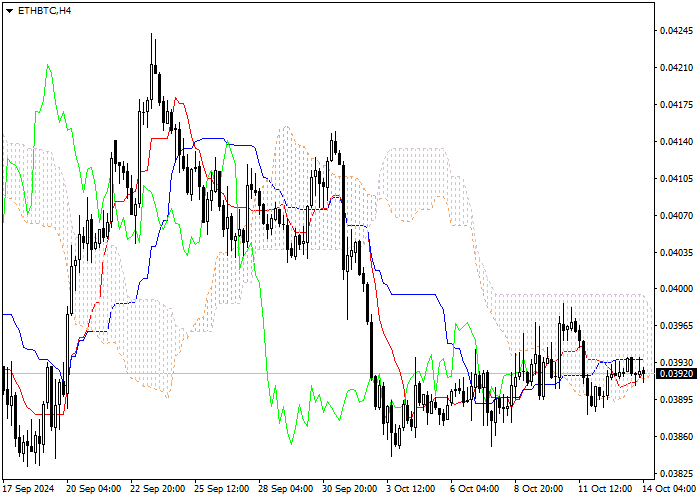Click the 30 Sep 20:00 time label
Viewport: 700px width, 500px height.
point(350,489)
